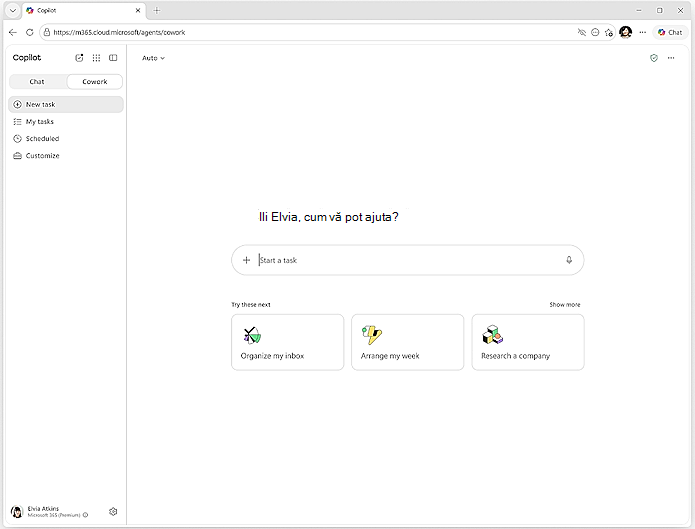Click the Start a task input field

(408, 260)
